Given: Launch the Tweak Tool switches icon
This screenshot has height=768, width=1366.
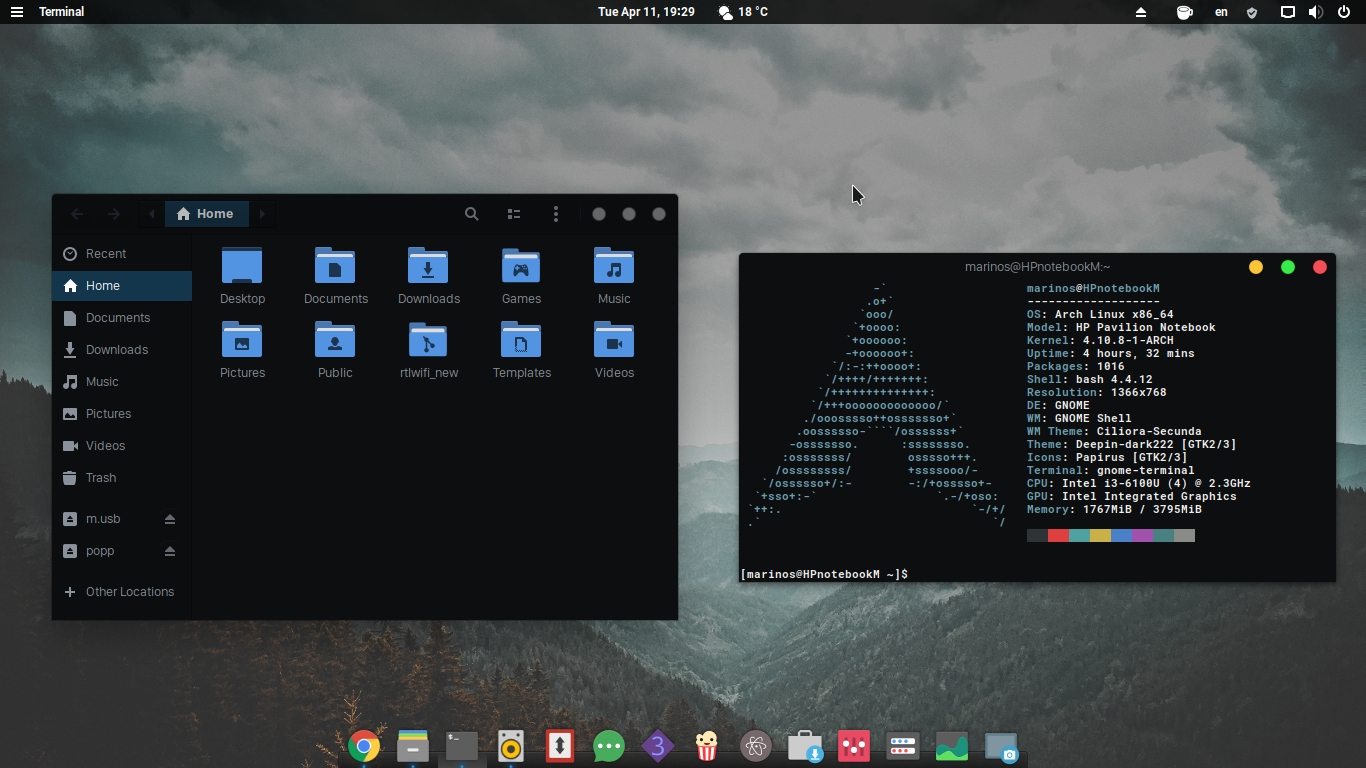Looking at the screenshot, I should pos(903,746).
